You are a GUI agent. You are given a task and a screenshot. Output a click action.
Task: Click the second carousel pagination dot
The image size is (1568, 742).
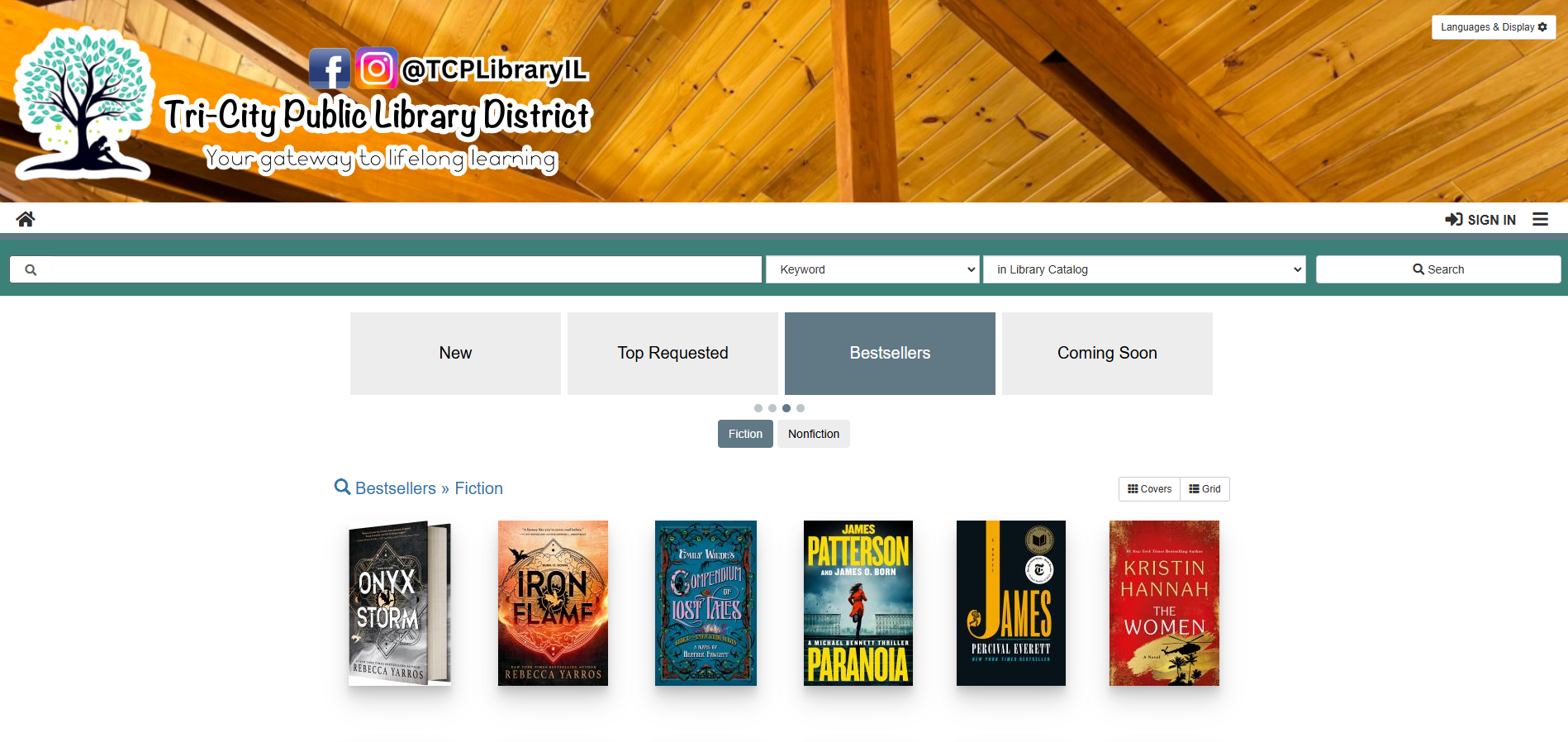[772, 408]
